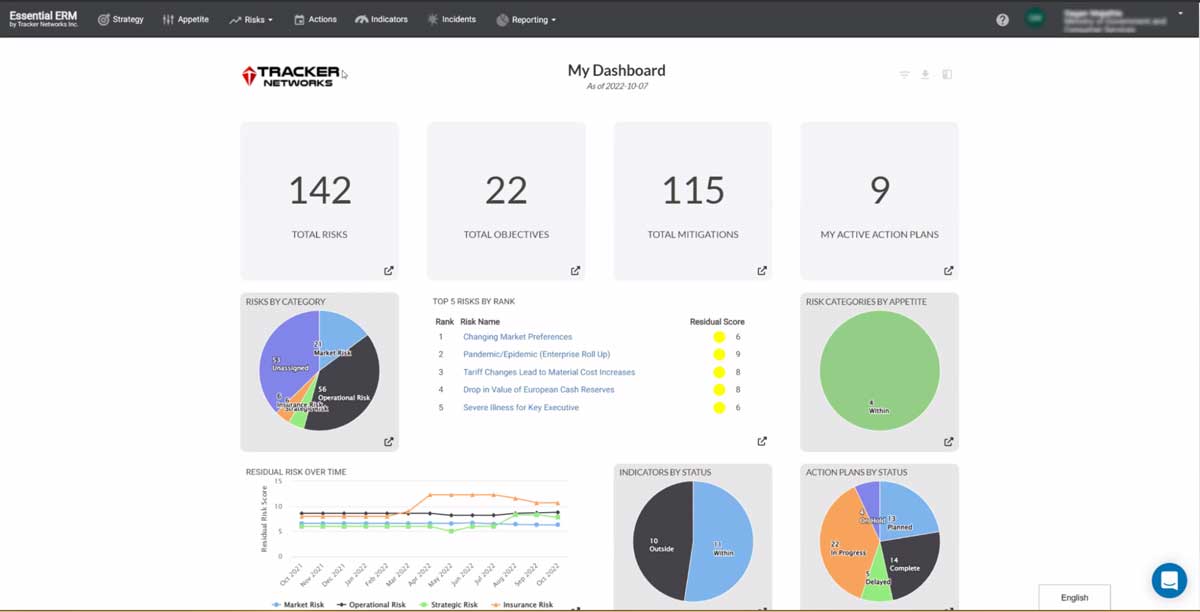Open the Risks dropdown menu
The height and width of the screenshot is (612, 1200).
tap(251, 18)
